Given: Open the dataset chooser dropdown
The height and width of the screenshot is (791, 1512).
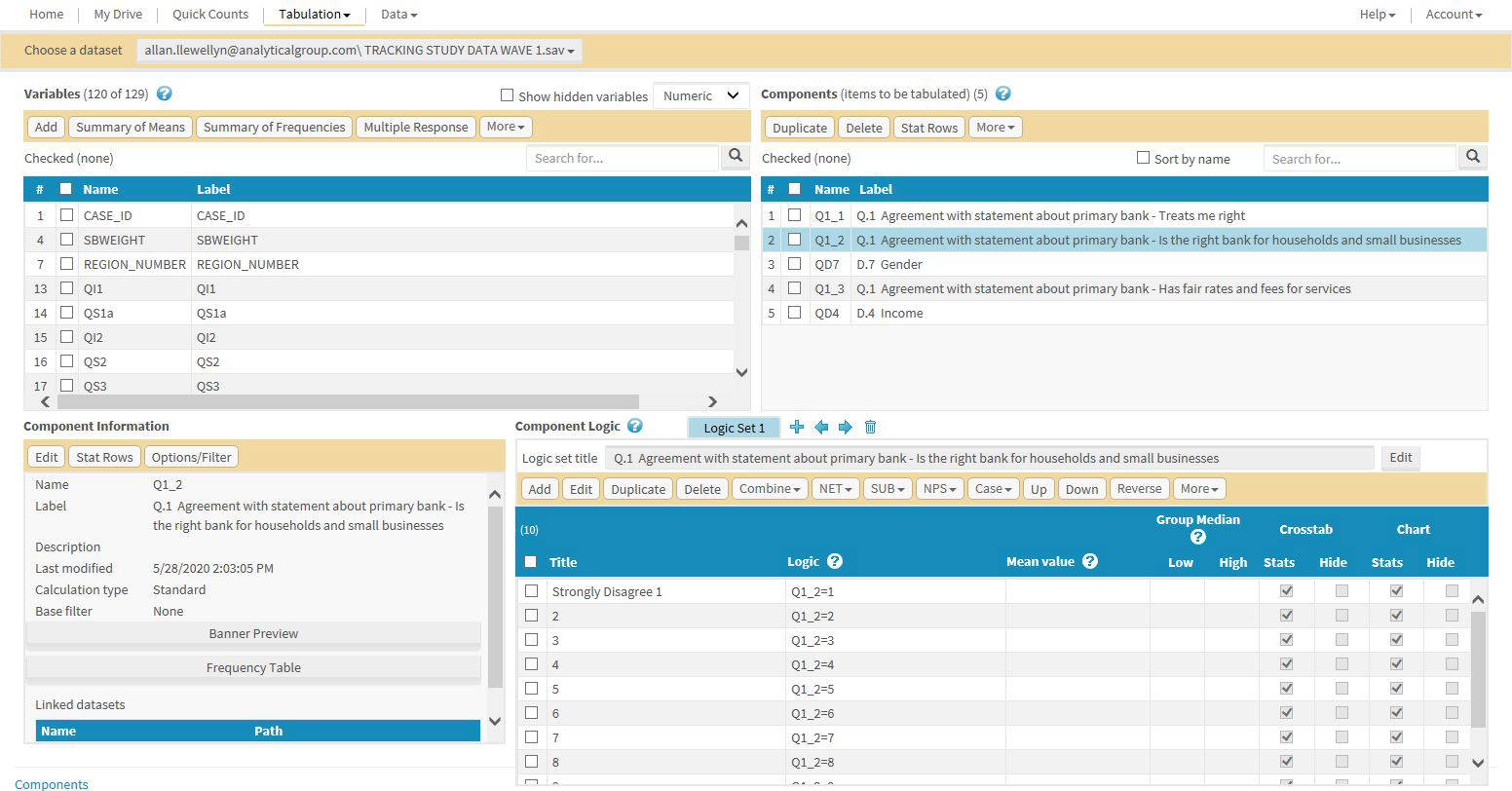Looking at the screenshot, I should coord(359,50).
